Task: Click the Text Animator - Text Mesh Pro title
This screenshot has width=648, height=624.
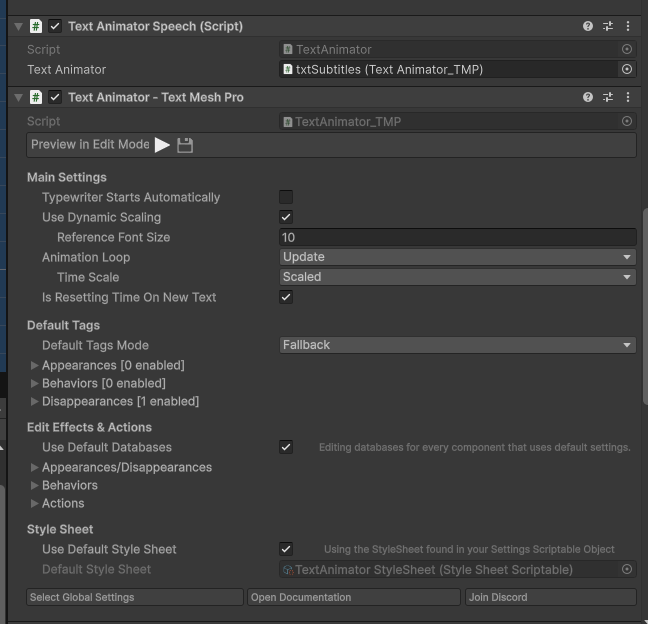Action: 156,98
